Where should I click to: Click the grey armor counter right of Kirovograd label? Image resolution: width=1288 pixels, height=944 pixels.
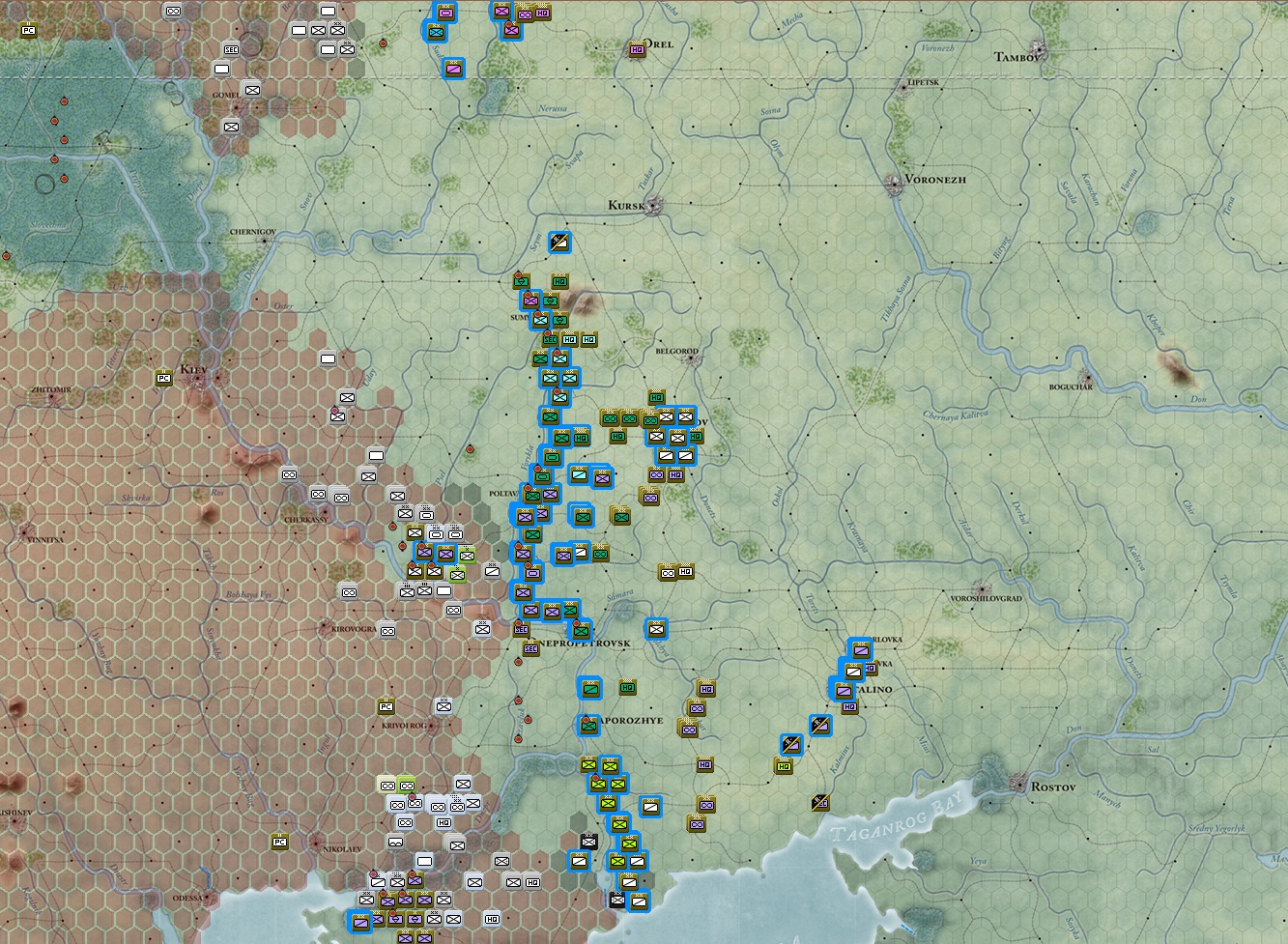click(x=386, y=631)
